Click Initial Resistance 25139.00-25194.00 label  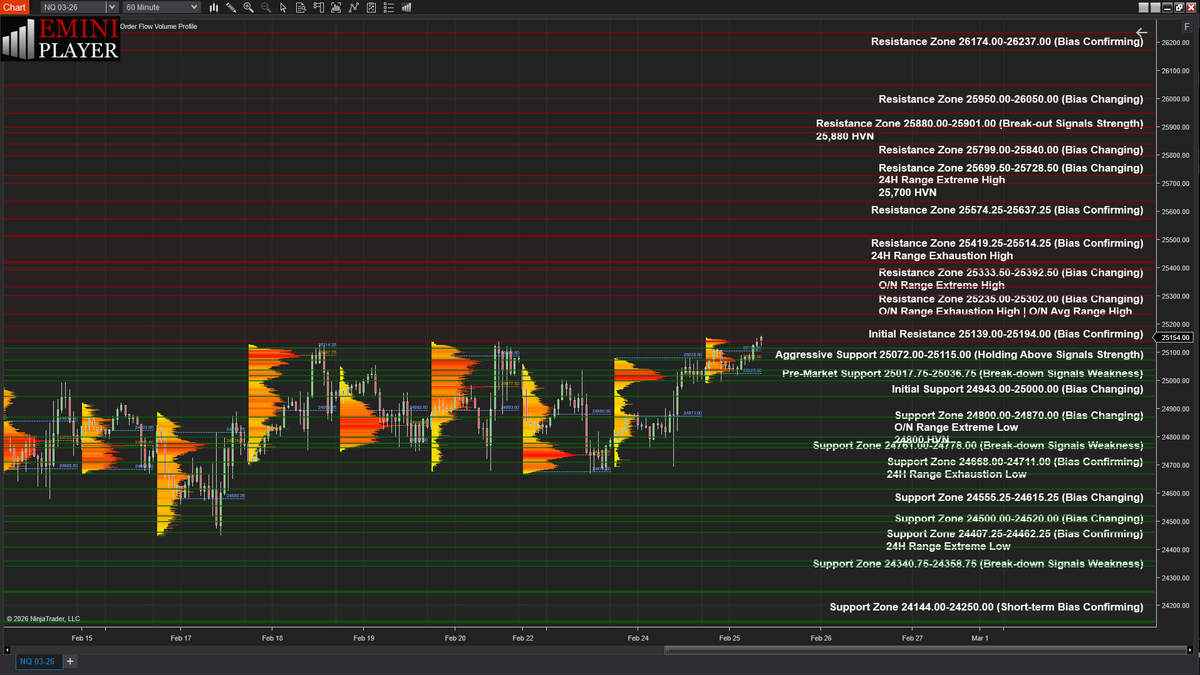(1006, 334)
